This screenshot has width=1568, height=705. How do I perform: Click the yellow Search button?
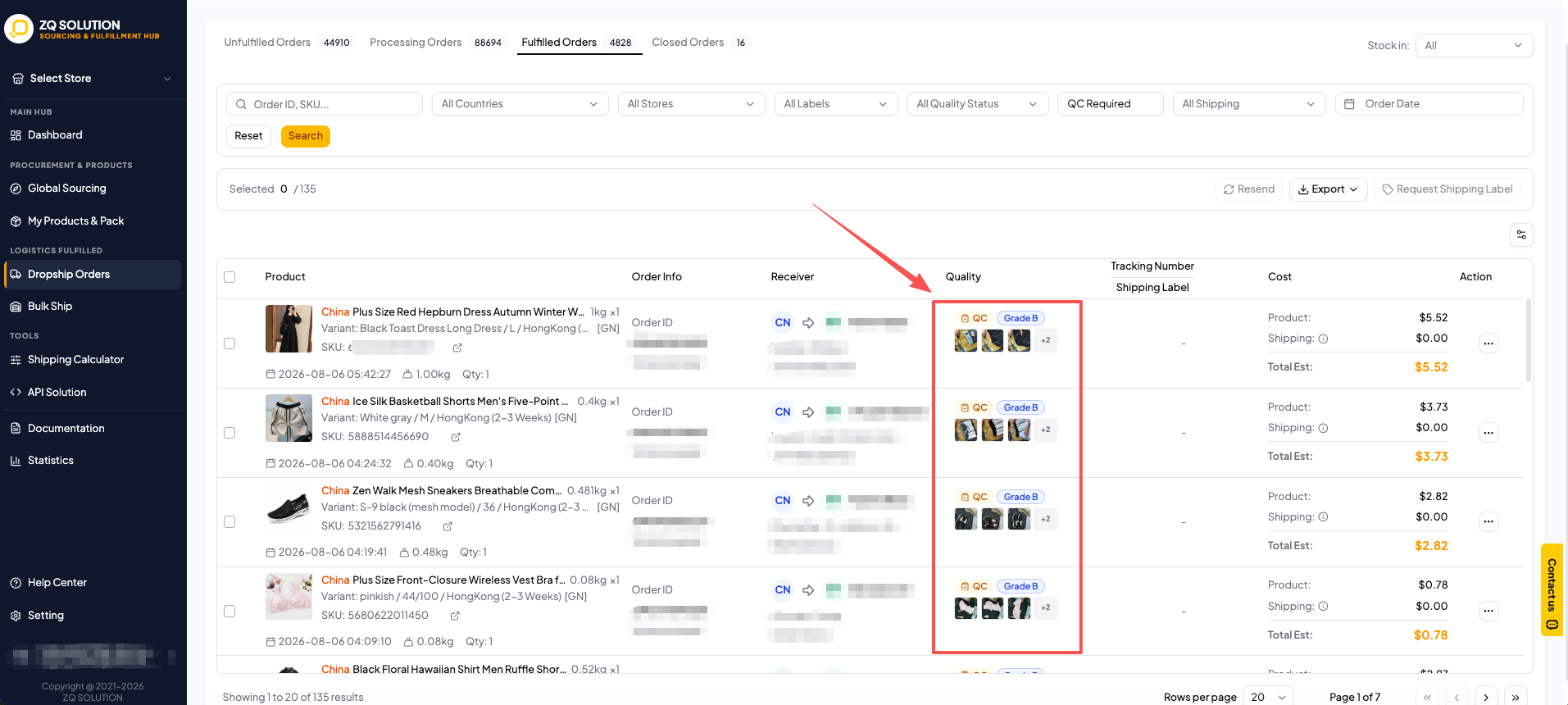[306, 136]
